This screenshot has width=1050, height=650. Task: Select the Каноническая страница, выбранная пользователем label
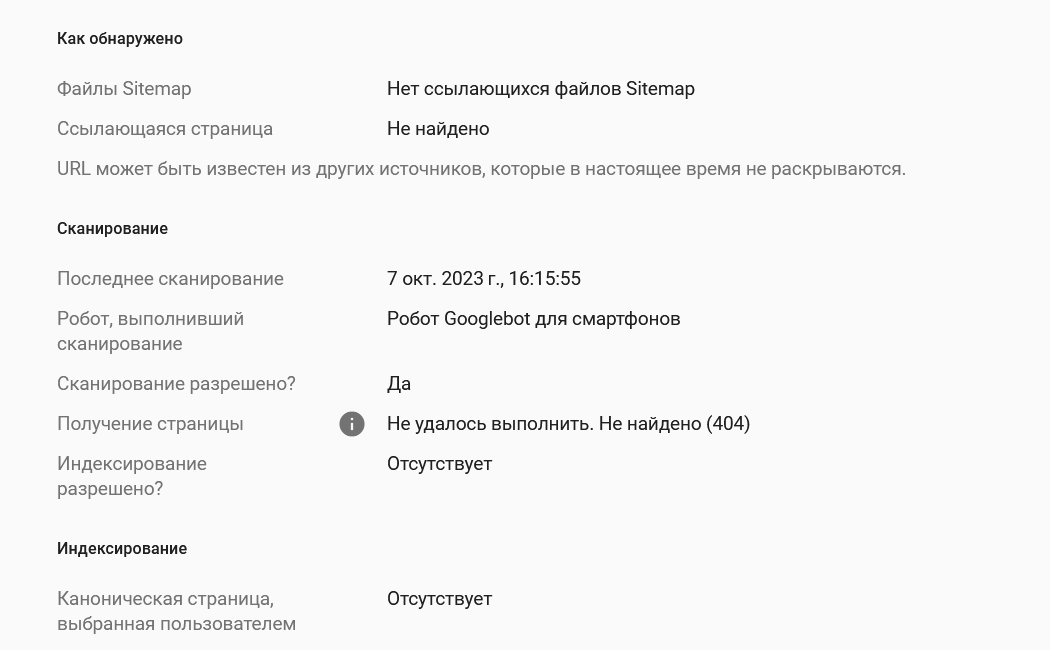(176, 612)
